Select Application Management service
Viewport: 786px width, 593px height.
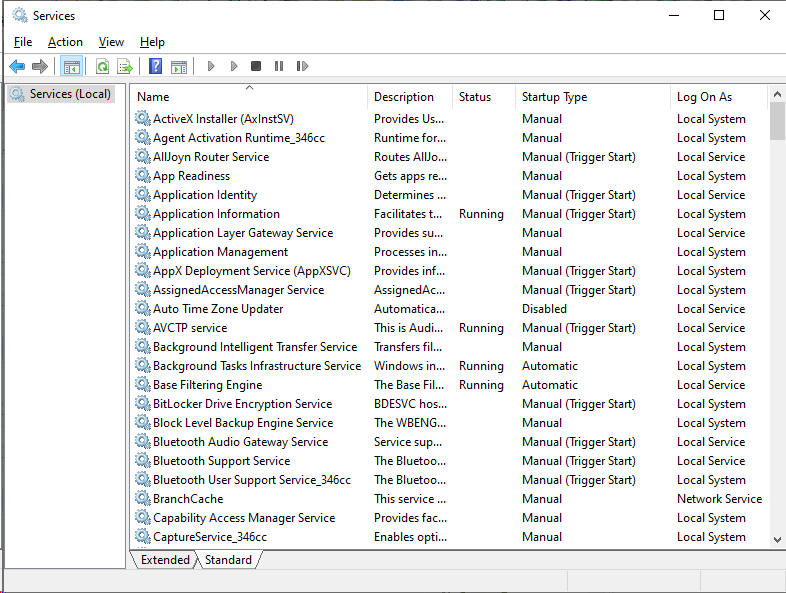[x=220, y=252]
